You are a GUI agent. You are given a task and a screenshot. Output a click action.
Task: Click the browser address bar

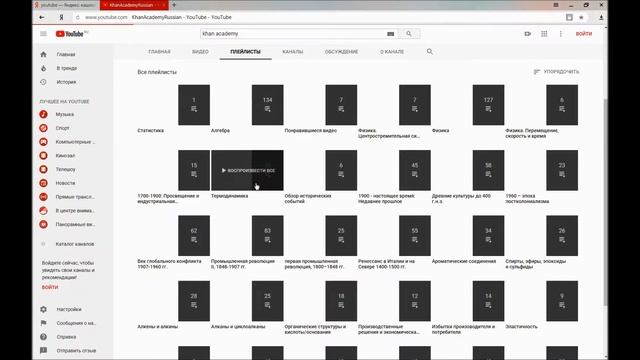(318, 17)
